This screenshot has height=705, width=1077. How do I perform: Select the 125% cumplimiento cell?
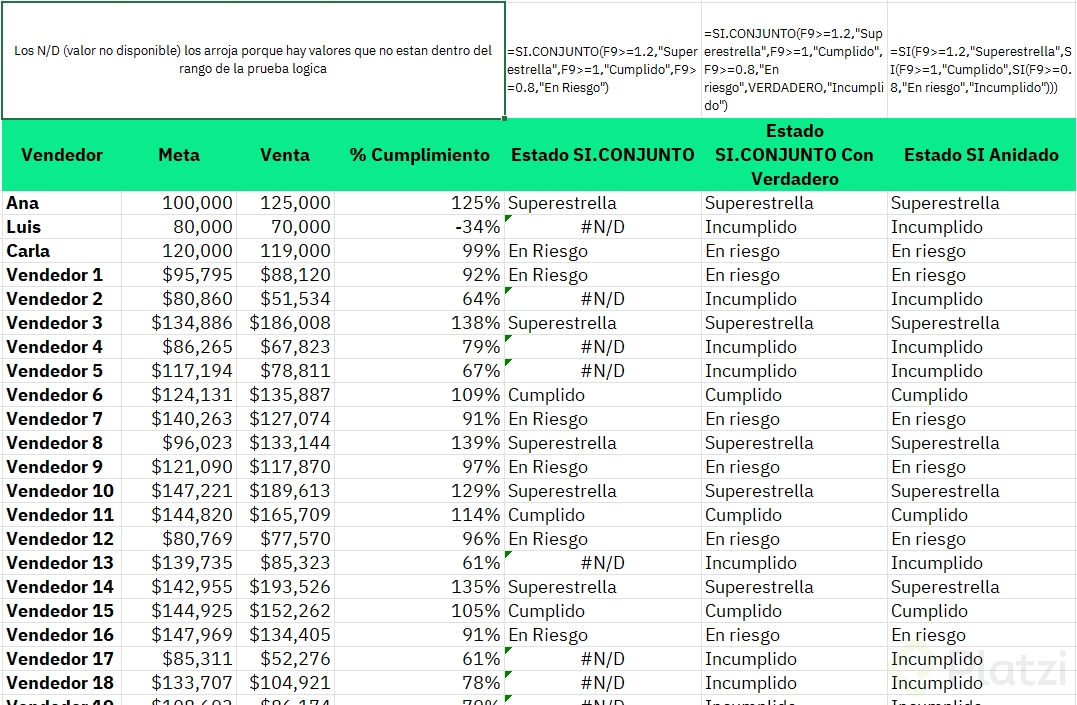click(x=420, y=203)
